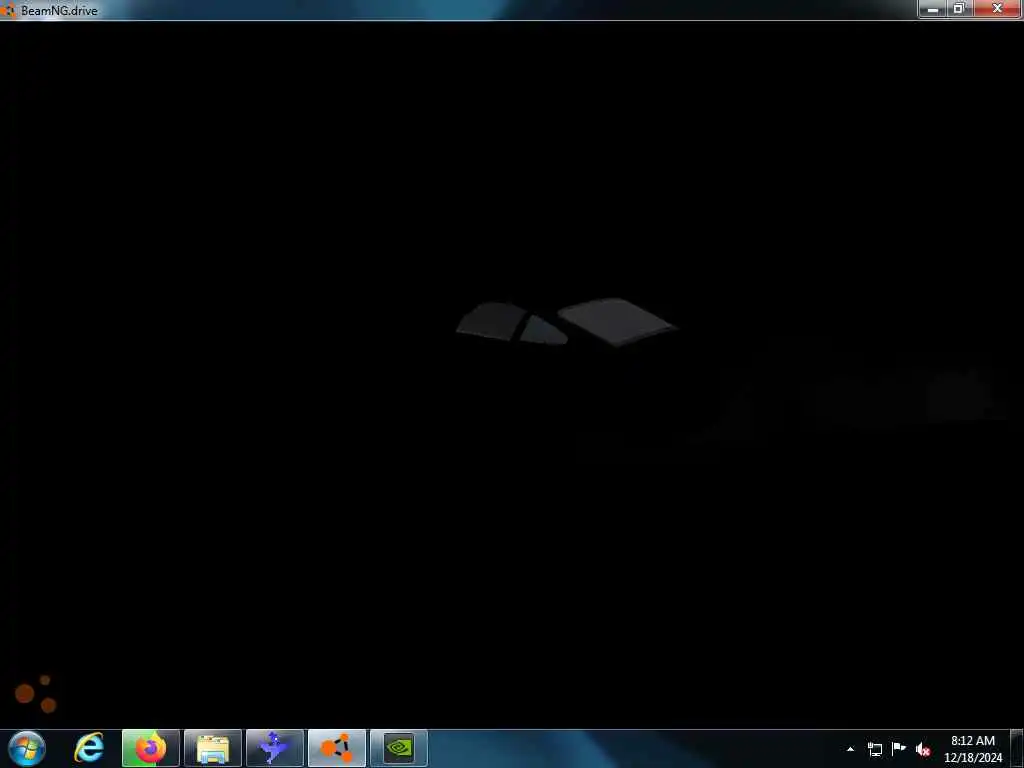Open the Windows Start menu orb
The image size is (1024, 768).
[x=27, y=748]
